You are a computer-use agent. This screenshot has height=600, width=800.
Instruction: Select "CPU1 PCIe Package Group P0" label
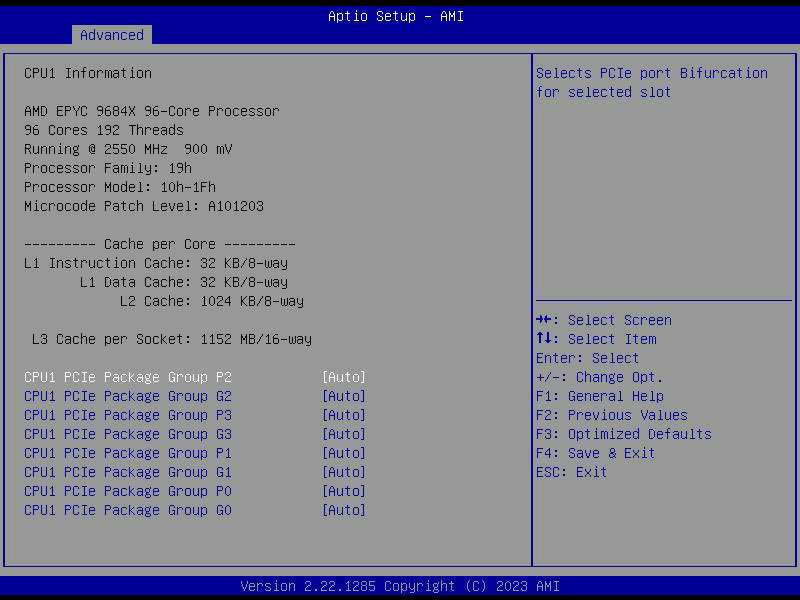(x=128, y=491)
